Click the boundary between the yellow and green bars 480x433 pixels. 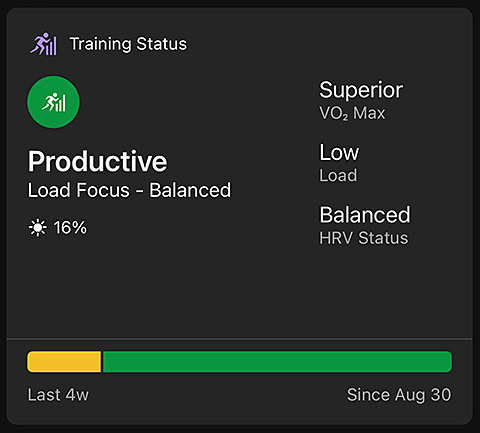tap(102, 362)
